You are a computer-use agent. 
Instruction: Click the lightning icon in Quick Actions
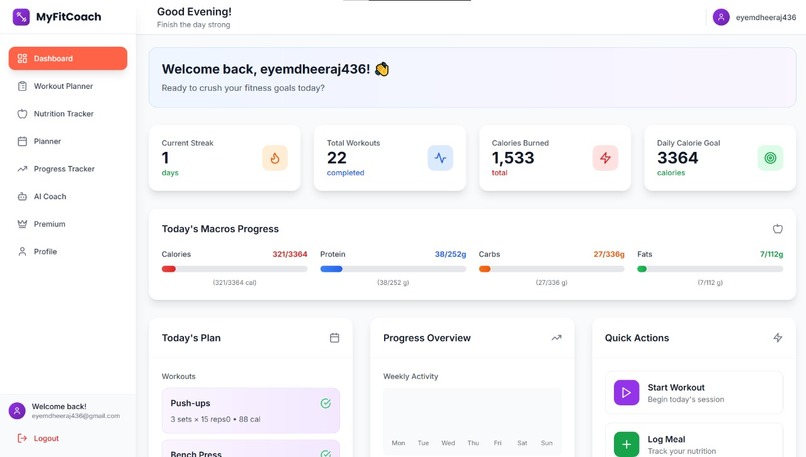(x=778, y=338)
